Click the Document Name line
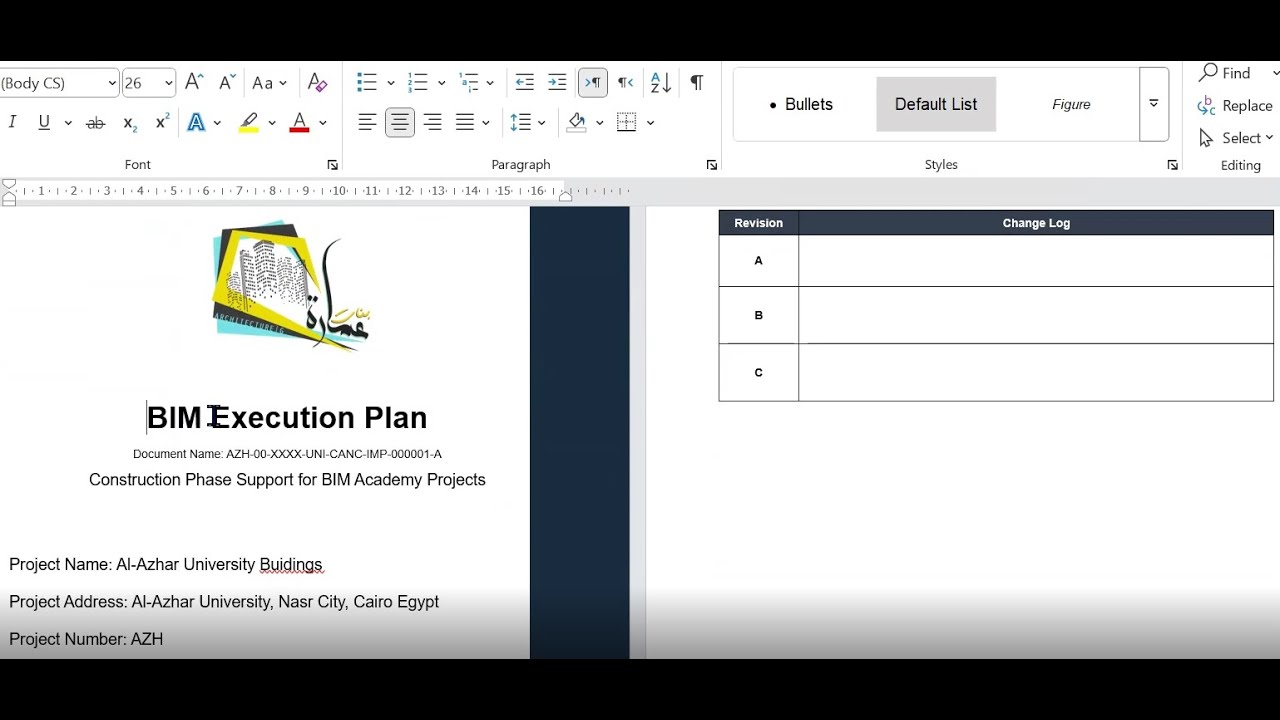 click(x=287, y=454)
